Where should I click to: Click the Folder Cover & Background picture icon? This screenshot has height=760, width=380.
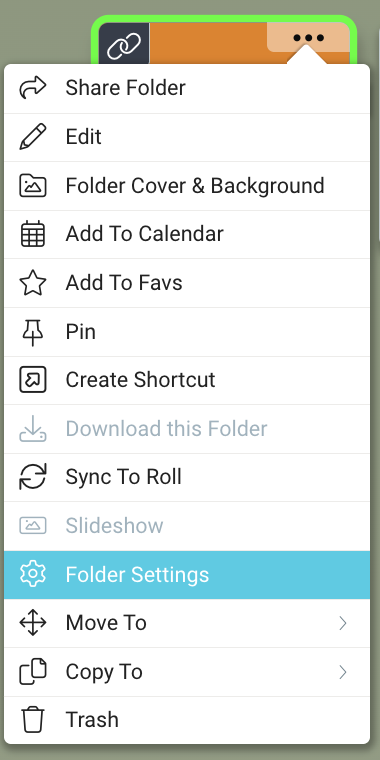pyautogui.click(x=32, y=186)
